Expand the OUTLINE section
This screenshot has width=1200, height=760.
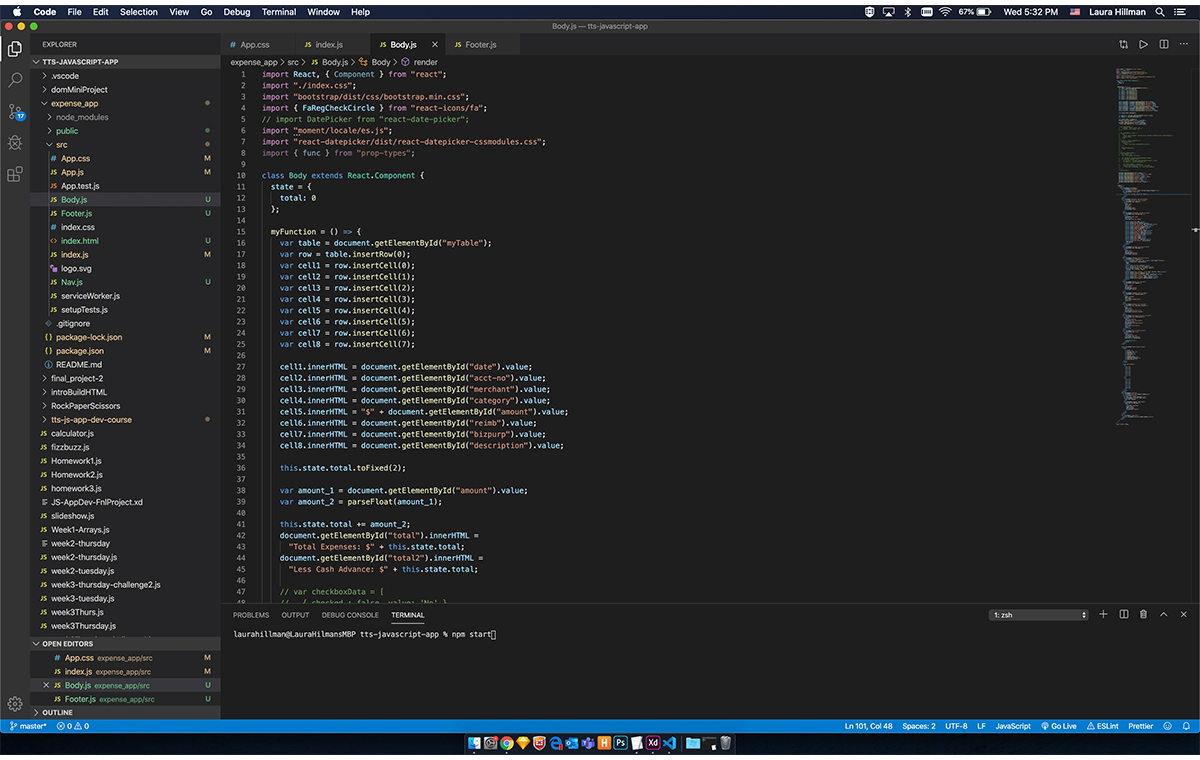(57, 712)
